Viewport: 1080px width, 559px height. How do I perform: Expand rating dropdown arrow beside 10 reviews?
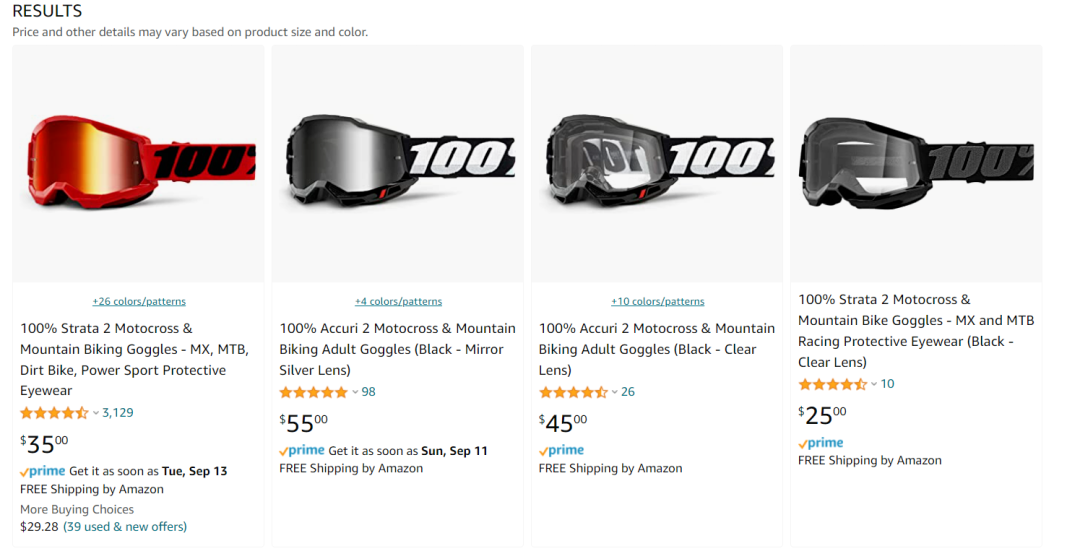[874, 384]
